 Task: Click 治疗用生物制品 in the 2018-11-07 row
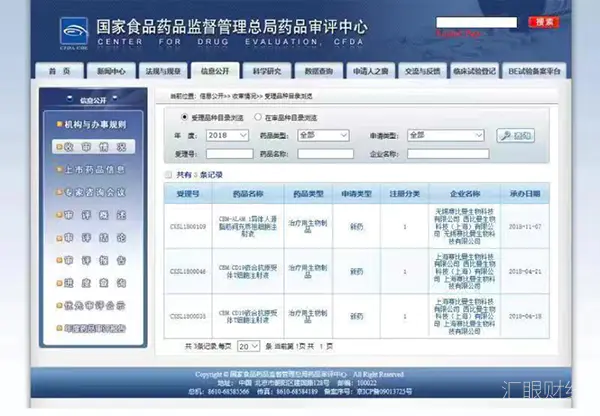coord(308,226)
